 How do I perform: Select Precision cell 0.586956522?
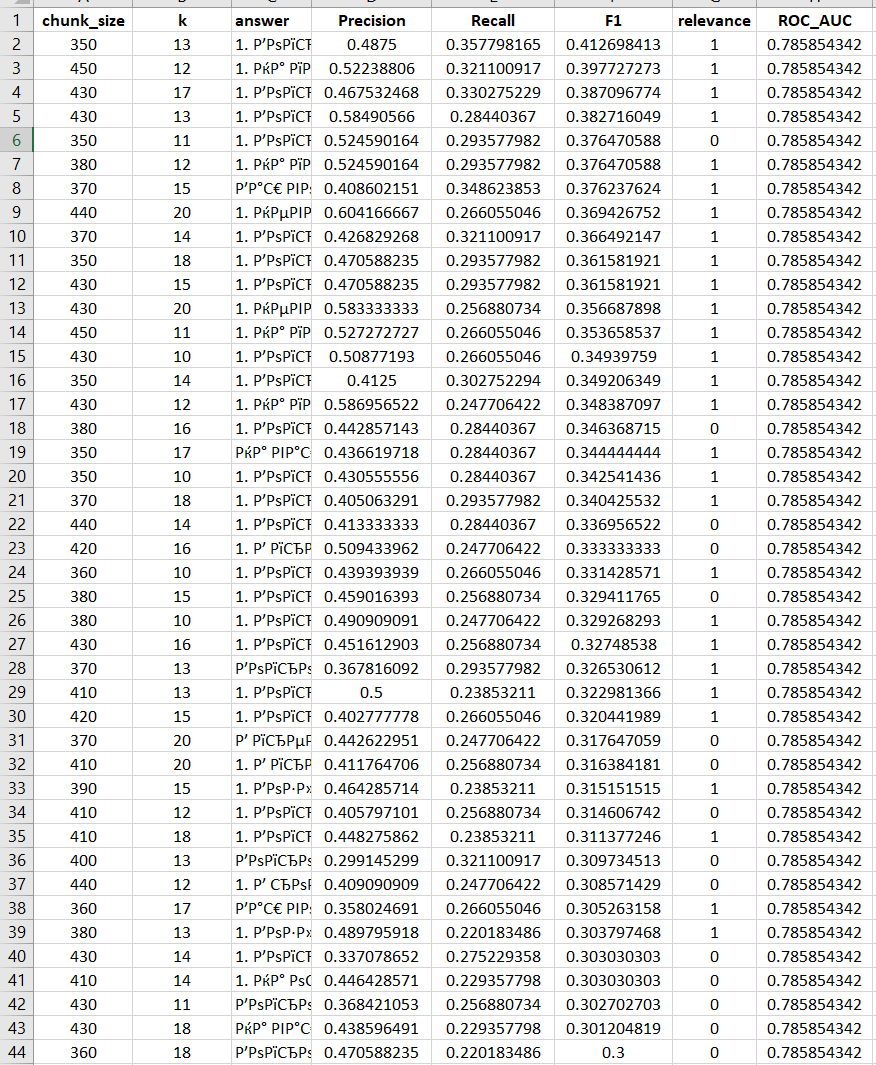coord(371,405)
